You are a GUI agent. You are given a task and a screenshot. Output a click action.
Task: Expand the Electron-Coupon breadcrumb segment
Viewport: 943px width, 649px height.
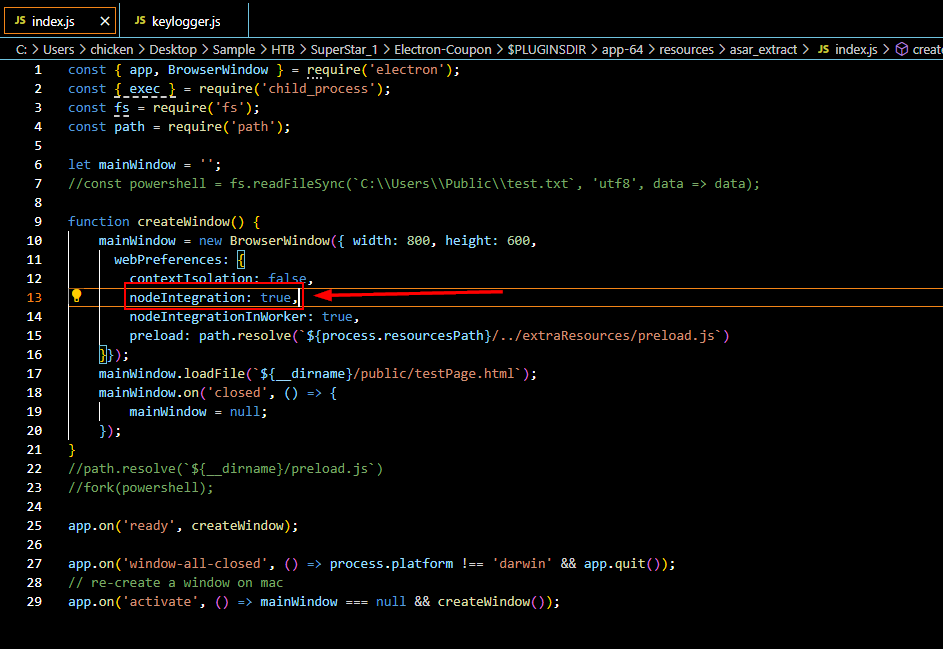(x=442, y=49)
